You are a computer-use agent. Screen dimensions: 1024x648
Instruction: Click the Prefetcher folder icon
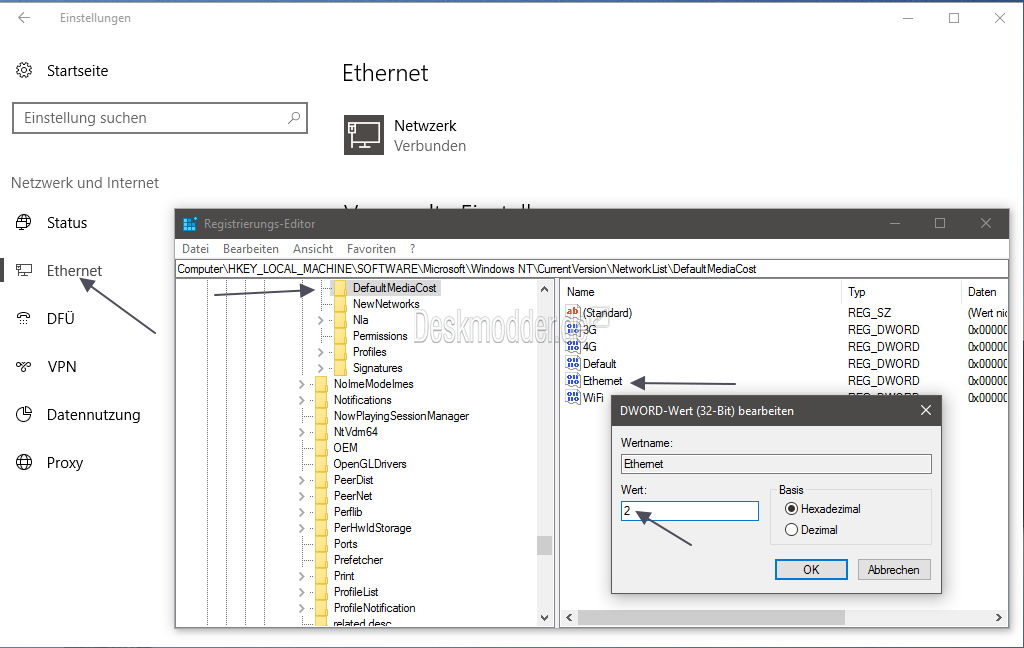321,560
